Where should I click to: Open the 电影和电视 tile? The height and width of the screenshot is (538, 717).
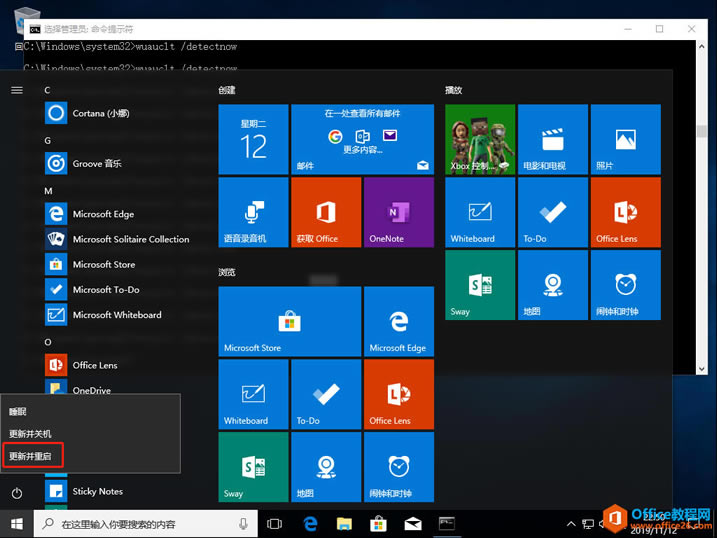[553, 139]
